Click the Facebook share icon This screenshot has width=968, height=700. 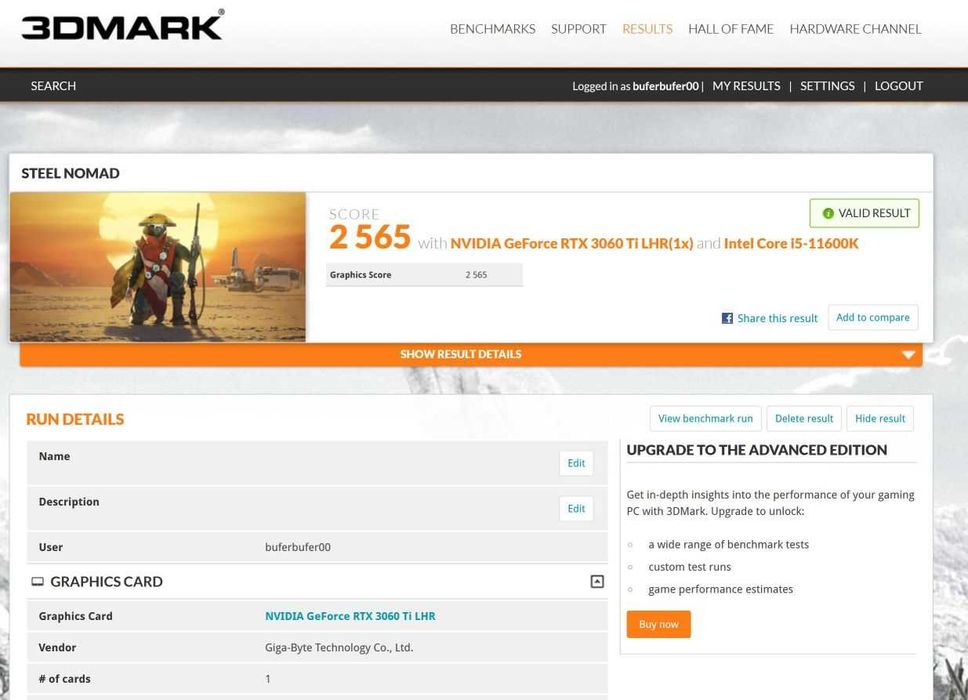tap(727, 318)
